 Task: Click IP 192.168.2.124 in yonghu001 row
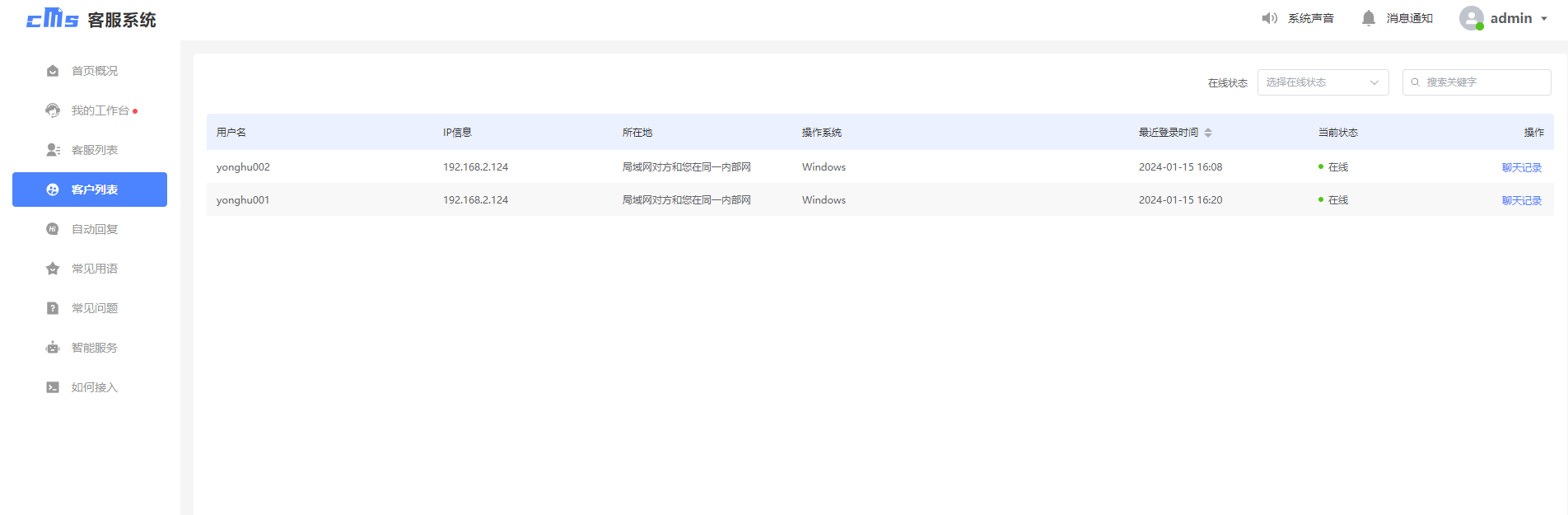pos(476,200)
